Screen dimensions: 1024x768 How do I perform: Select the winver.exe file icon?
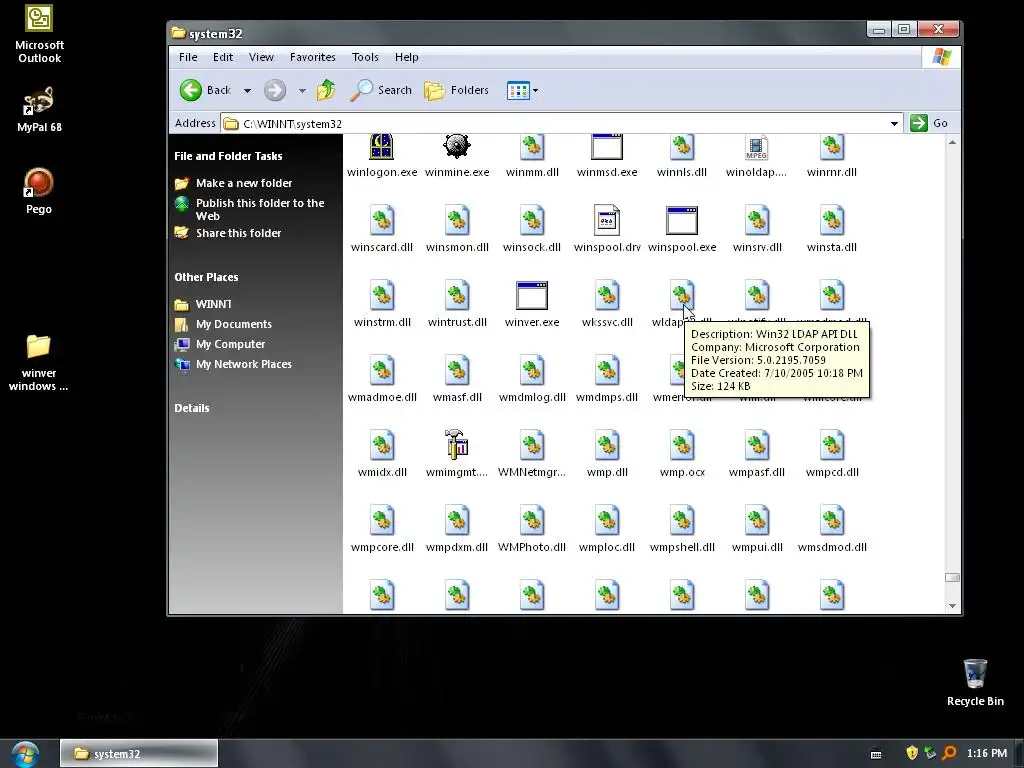coord(532,295)
